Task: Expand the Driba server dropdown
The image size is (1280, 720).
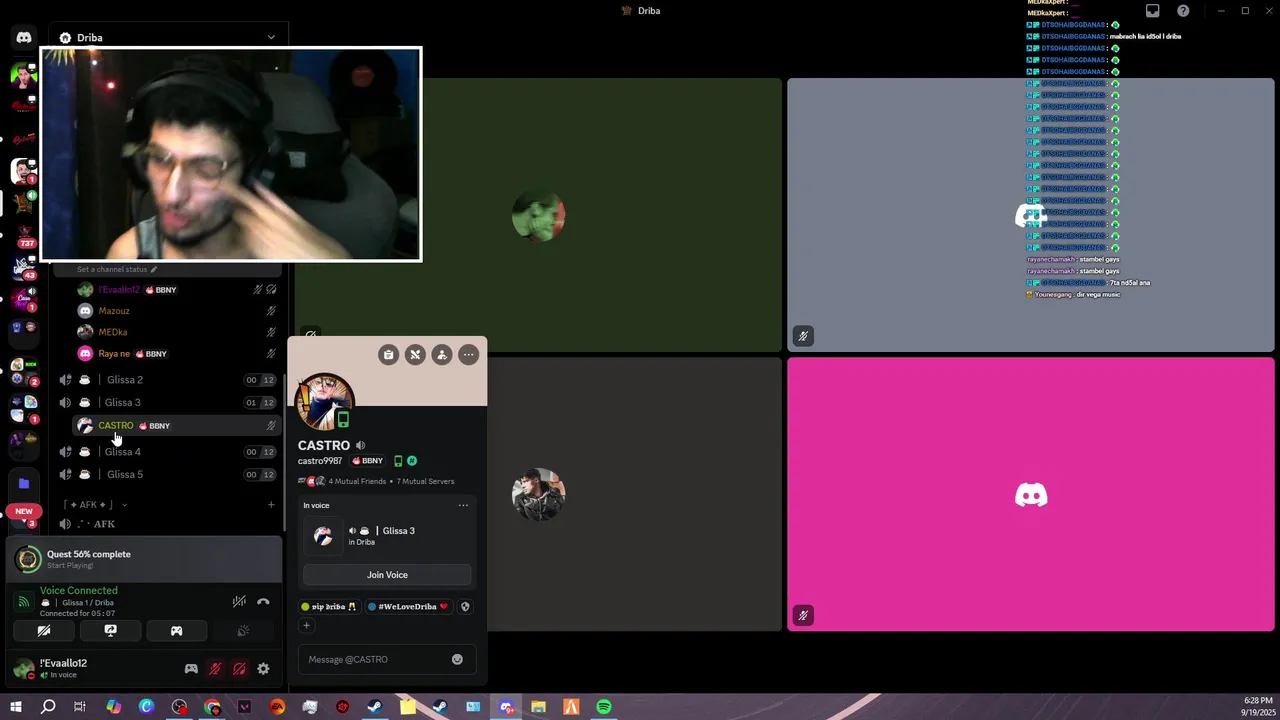Action: click(x=271, y=38)
